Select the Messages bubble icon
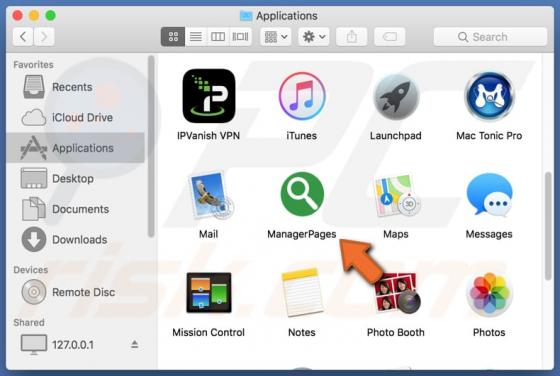The image size is (560, 376). [x=489, y=195]
